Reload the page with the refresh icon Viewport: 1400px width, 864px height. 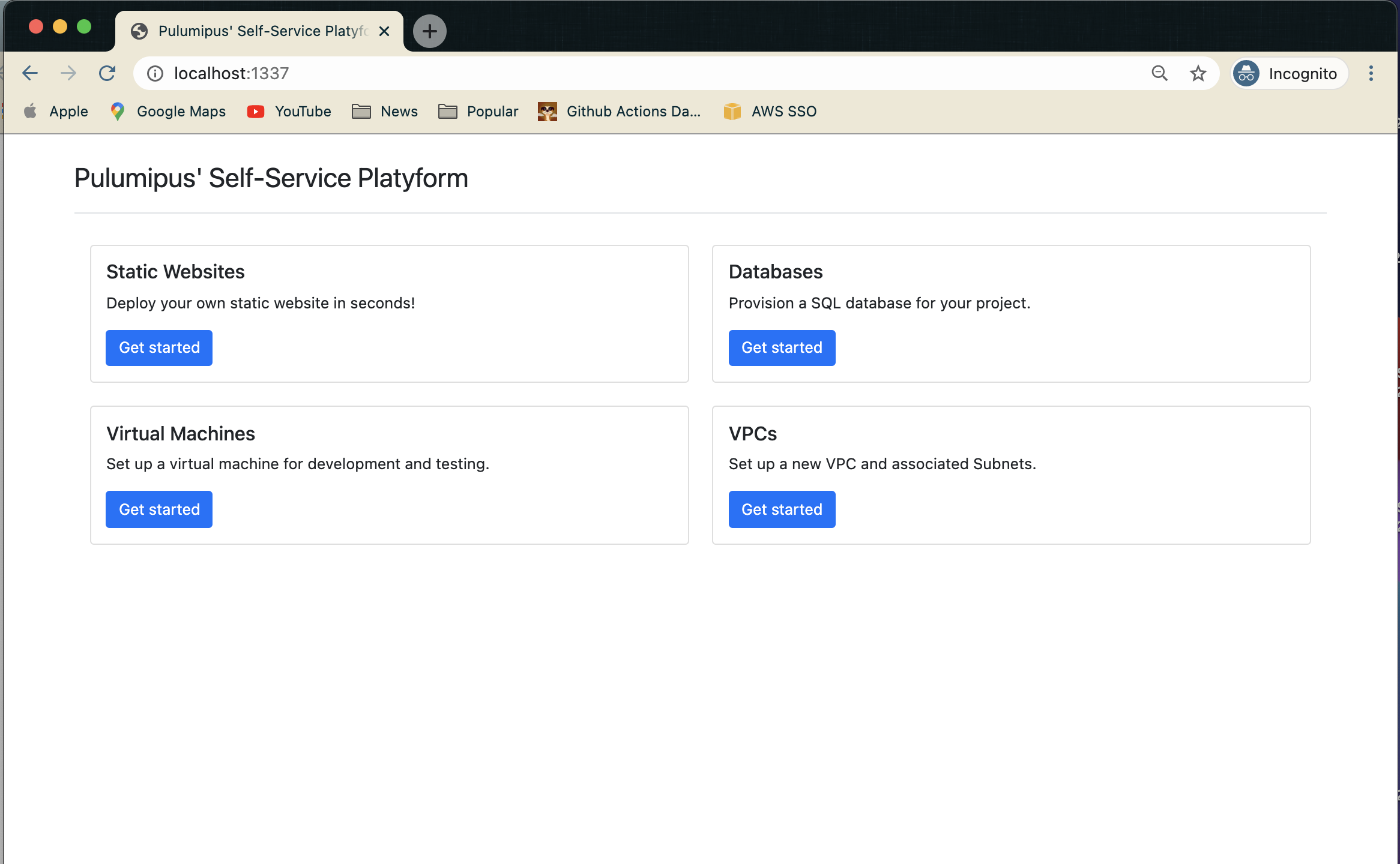point(107,73)
